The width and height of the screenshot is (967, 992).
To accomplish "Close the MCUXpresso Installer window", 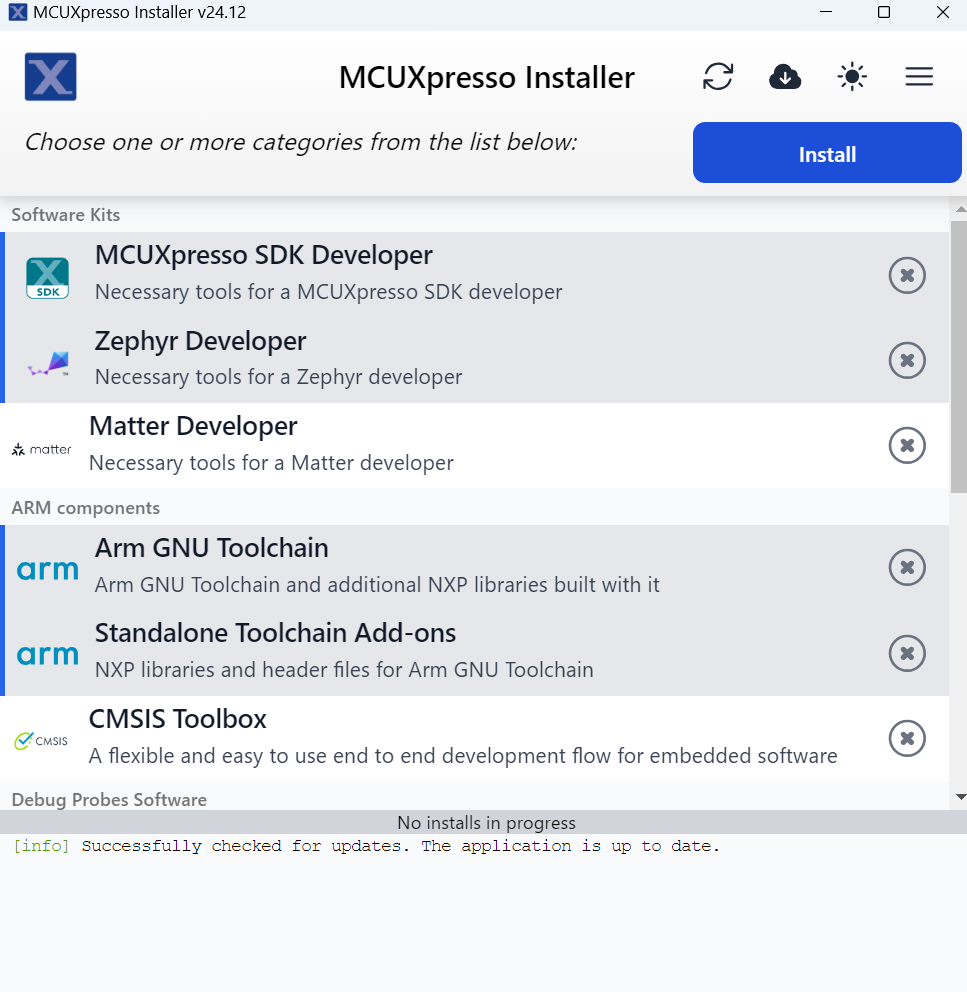I will (x=942, y=12).
